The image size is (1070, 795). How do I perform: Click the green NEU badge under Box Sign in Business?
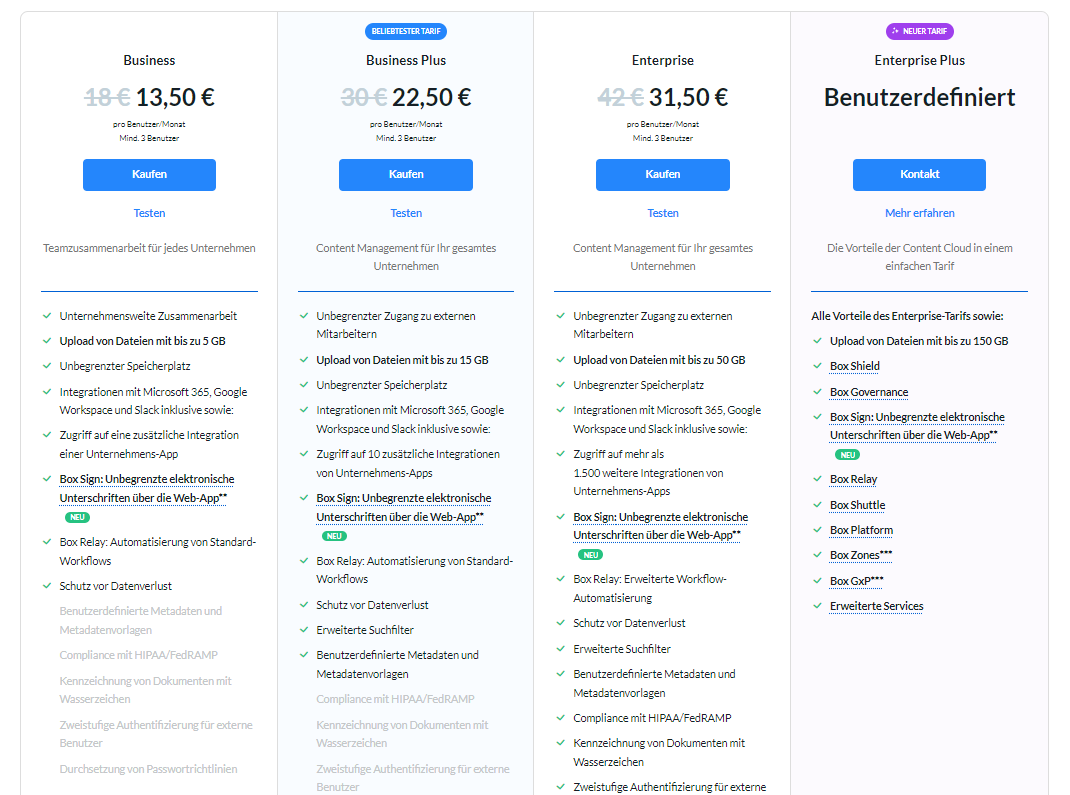pyautogui.click(x=75, y=519)
